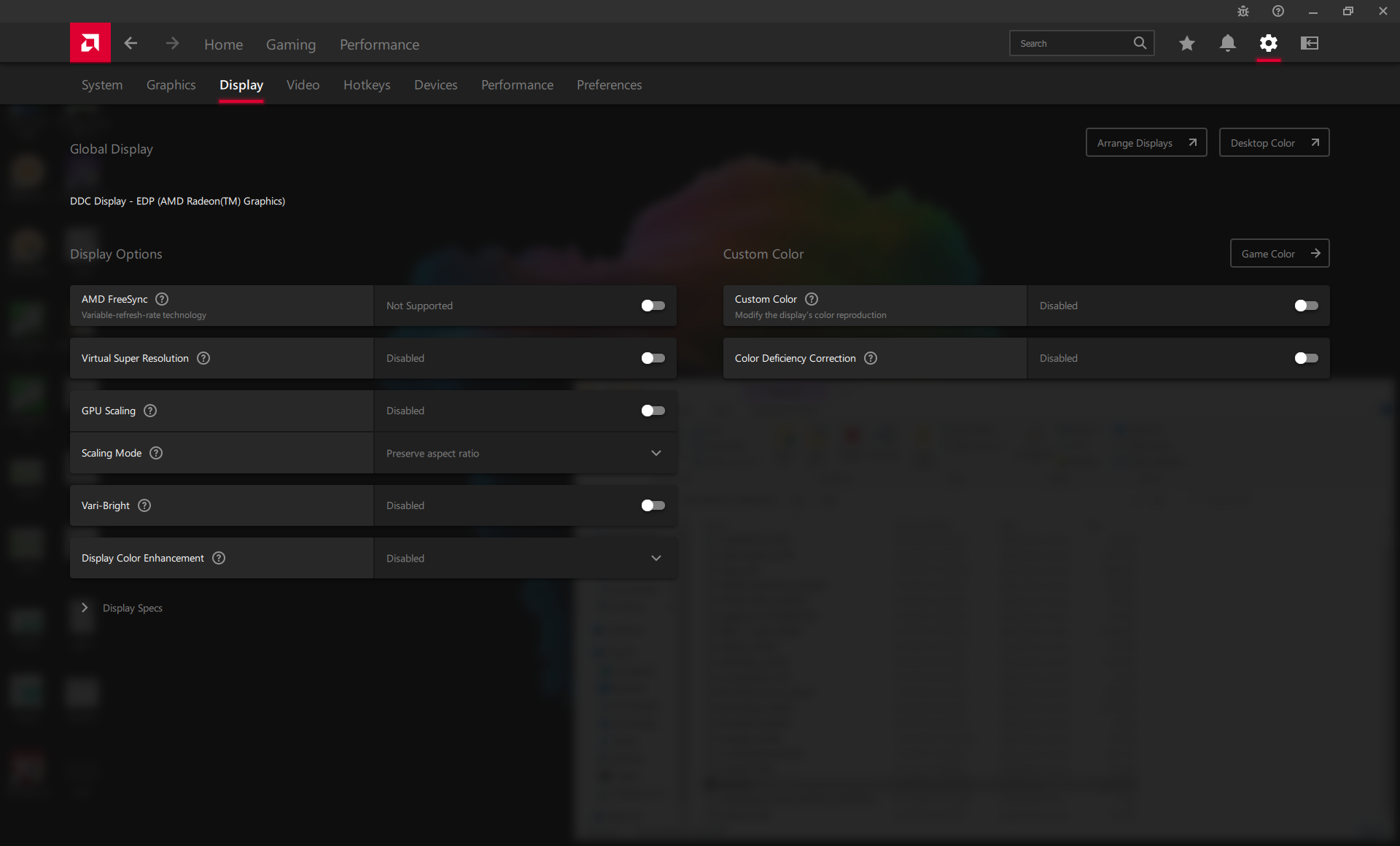1400x846 pixels.
Task: Open favorites star icon
Action: [x=1186, y=44]
